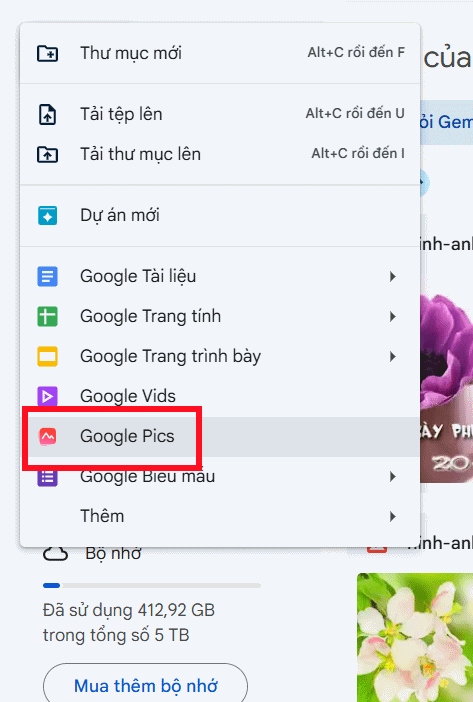Screen dimensions: 473x702
Task: Click the yellow Google Slides icon
Action: point(47,356)
